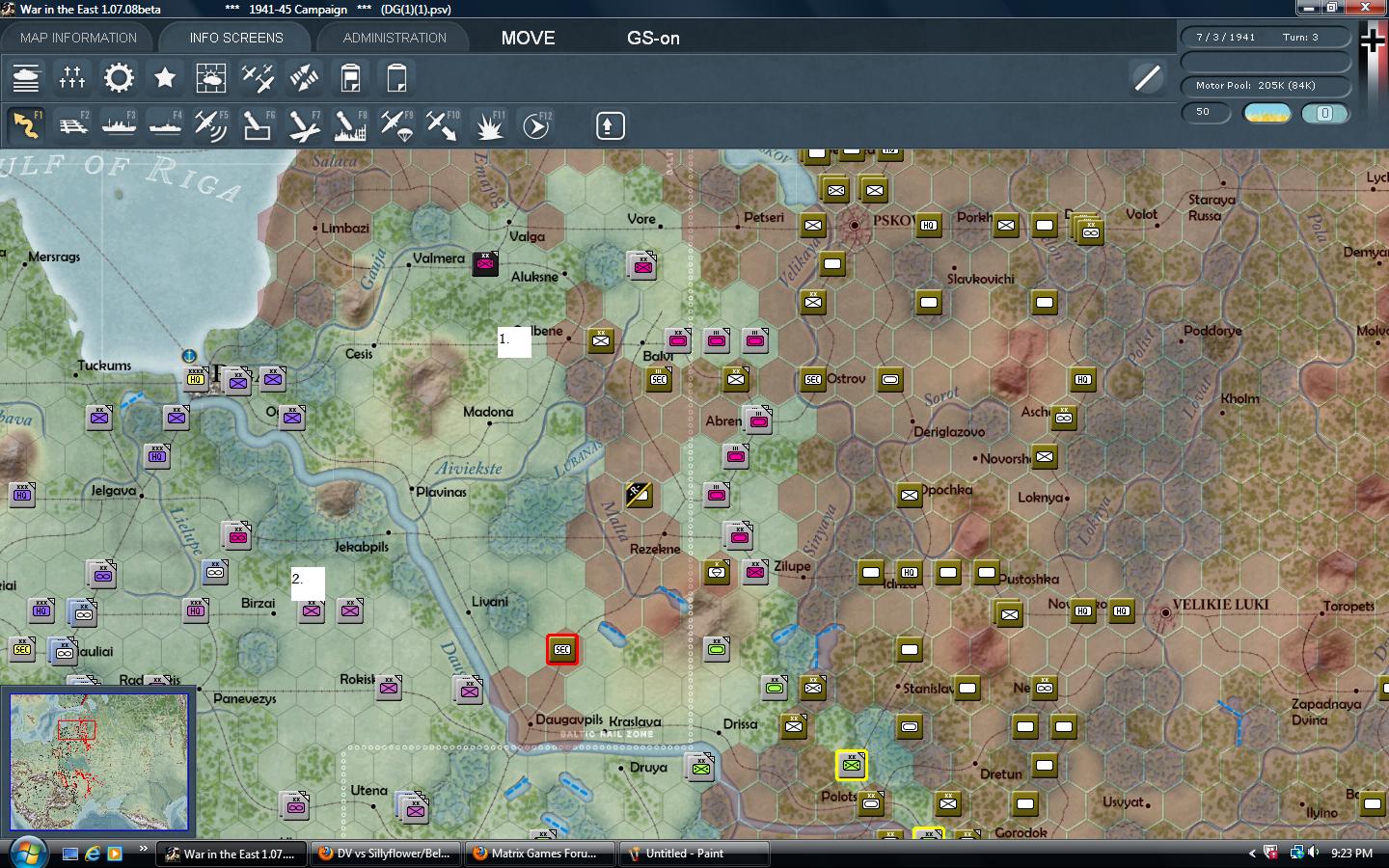1389x868 pixels.
Task: Select F4 amphibious transport mode
Action: pyautogui.click(x=165, y=125)
